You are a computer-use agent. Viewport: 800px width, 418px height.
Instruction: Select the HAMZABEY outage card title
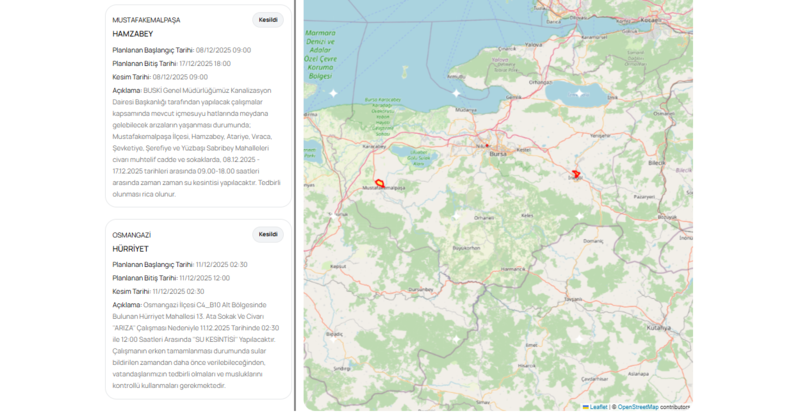pyautogui.click(x=133, y=34)
